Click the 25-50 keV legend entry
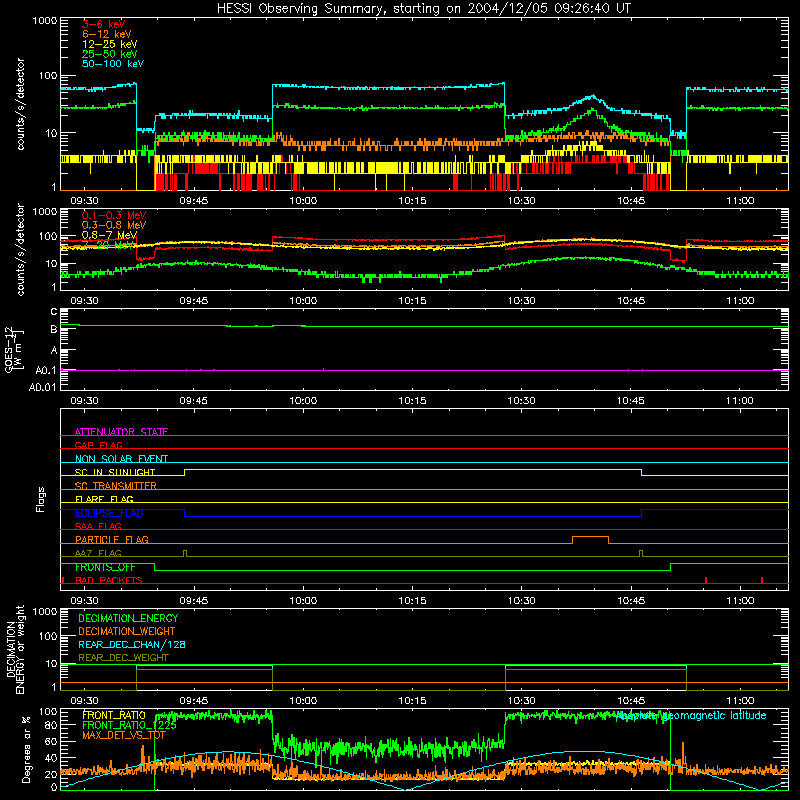Viewport: 800px width, 800px height. pyautogui.click(x=110, y=54)
